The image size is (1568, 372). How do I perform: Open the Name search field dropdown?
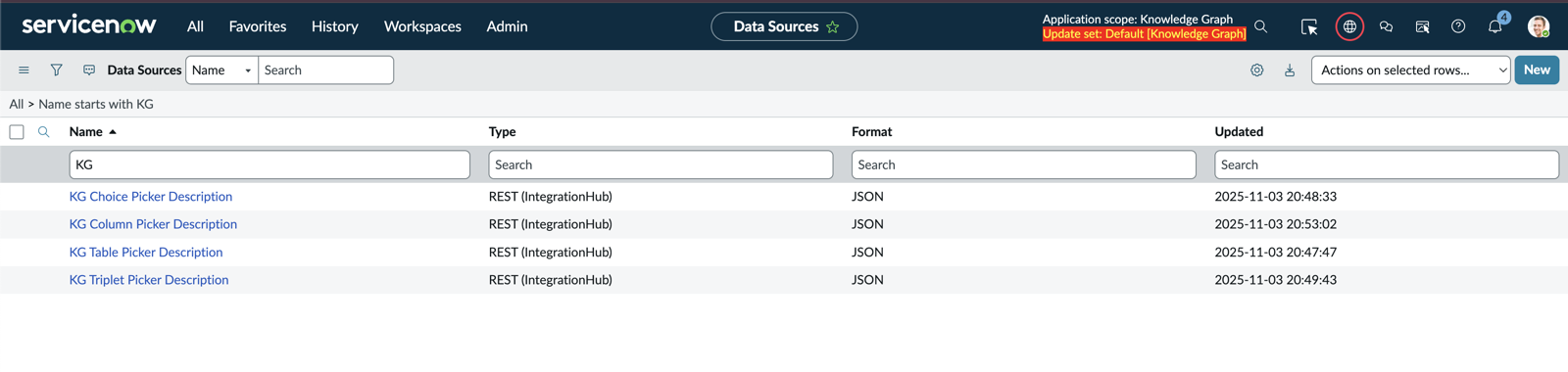pyautogui.click(x=221, y=70)
